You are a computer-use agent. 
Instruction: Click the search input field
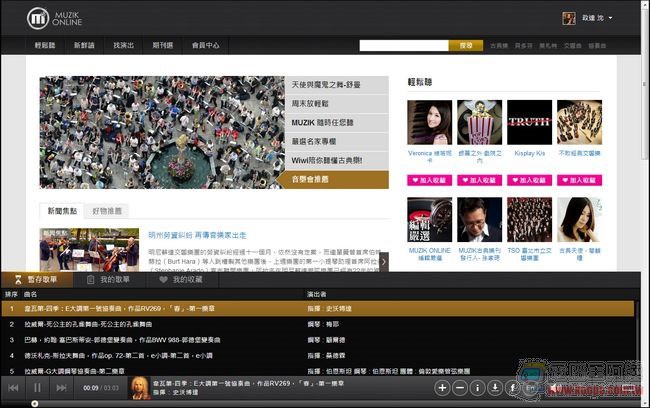click(404, 46)
